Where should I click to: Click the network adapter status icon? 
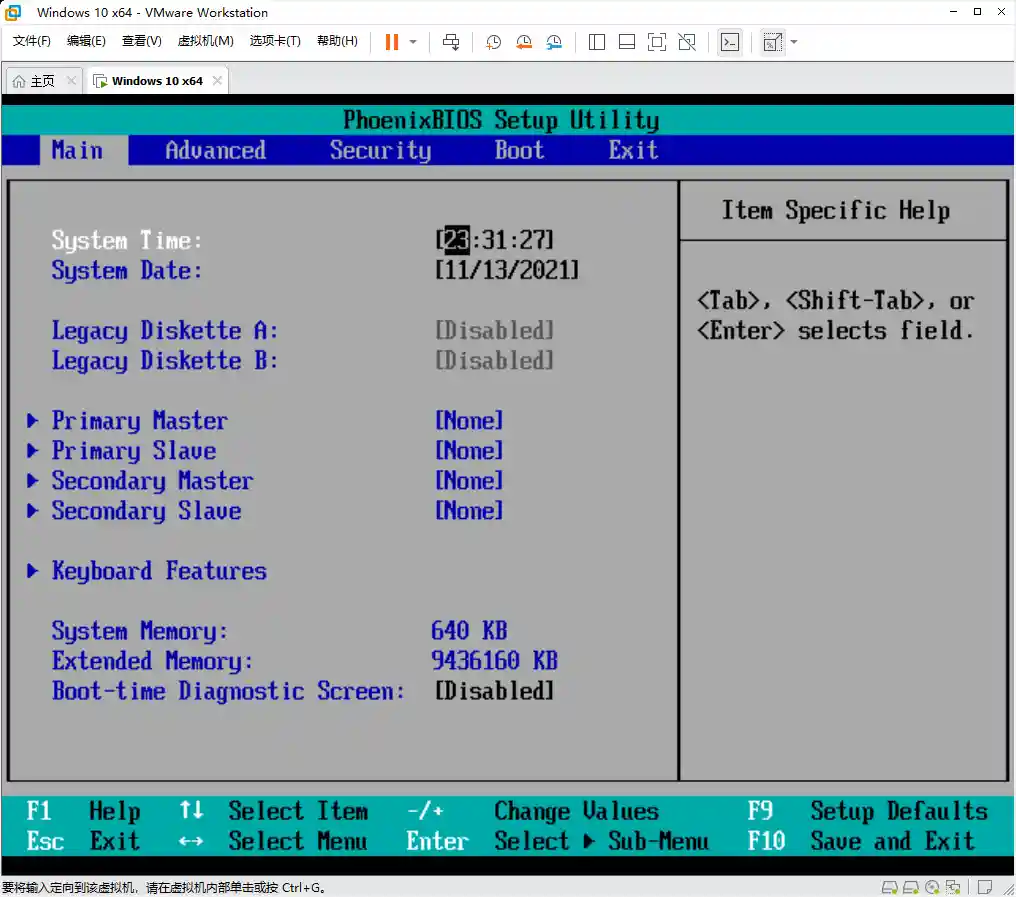pyautogui.click(x=953, y=887)
